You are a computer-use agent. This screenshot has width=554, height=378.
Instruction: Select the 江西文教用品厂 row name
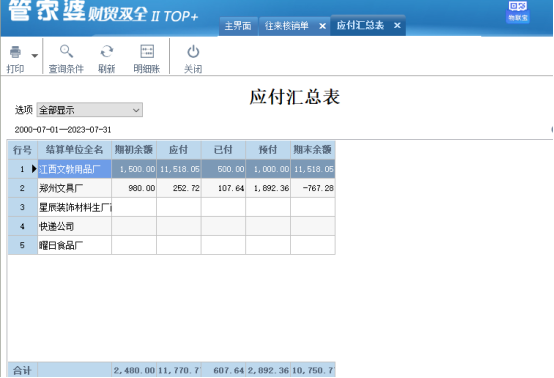tap(75, 169)
